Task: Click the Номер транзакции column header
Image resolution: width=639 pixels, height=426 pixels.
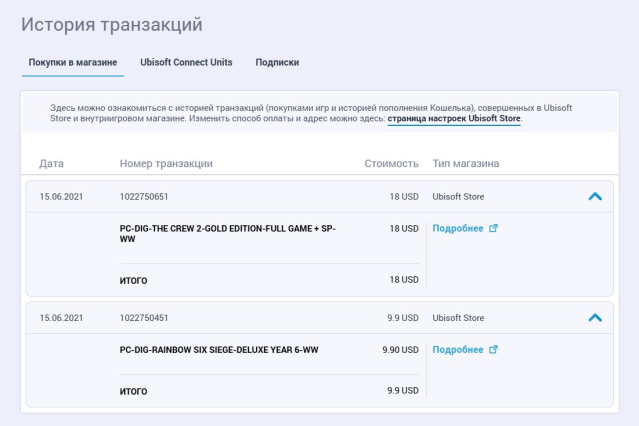Action: point(166,163)
